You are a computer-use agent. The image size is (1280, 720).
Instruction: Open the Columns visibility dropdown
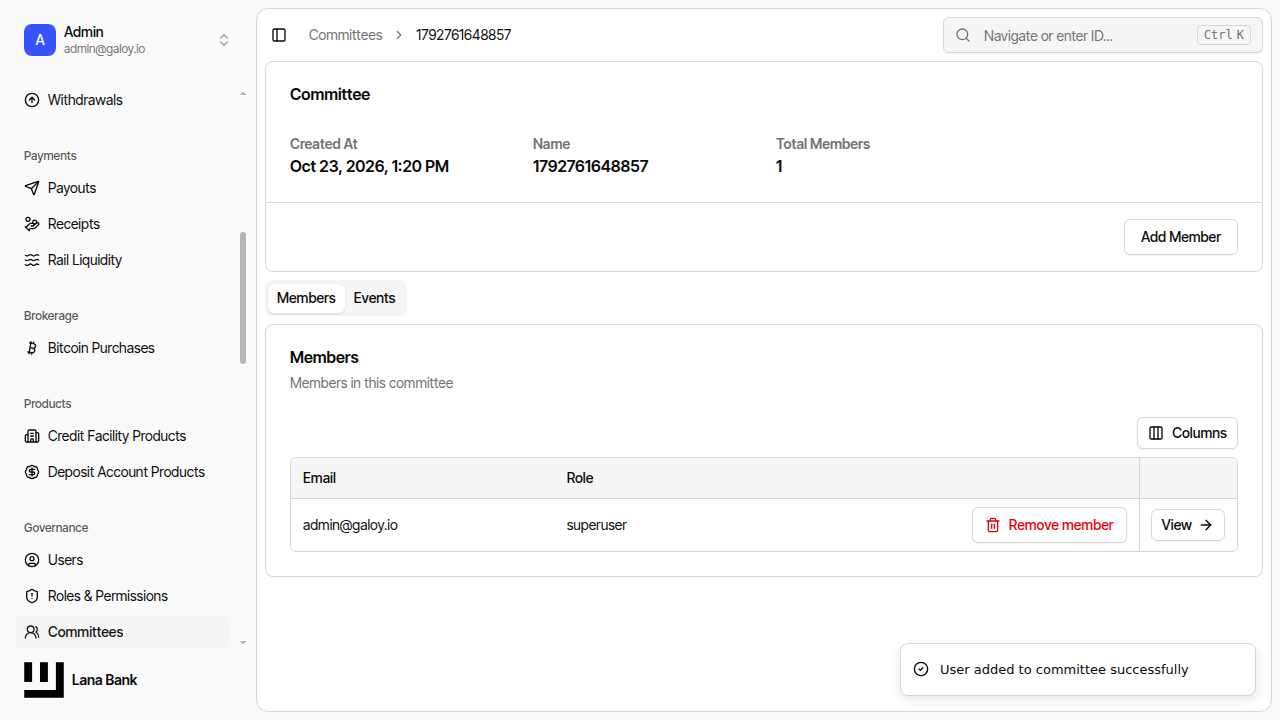tap(1187, 433)
